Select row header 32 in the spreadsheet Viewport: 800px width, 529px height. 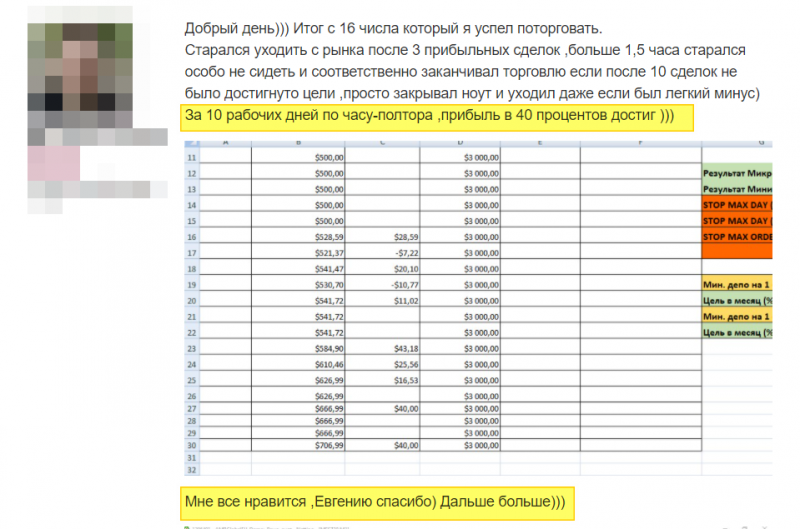(192, 470)
